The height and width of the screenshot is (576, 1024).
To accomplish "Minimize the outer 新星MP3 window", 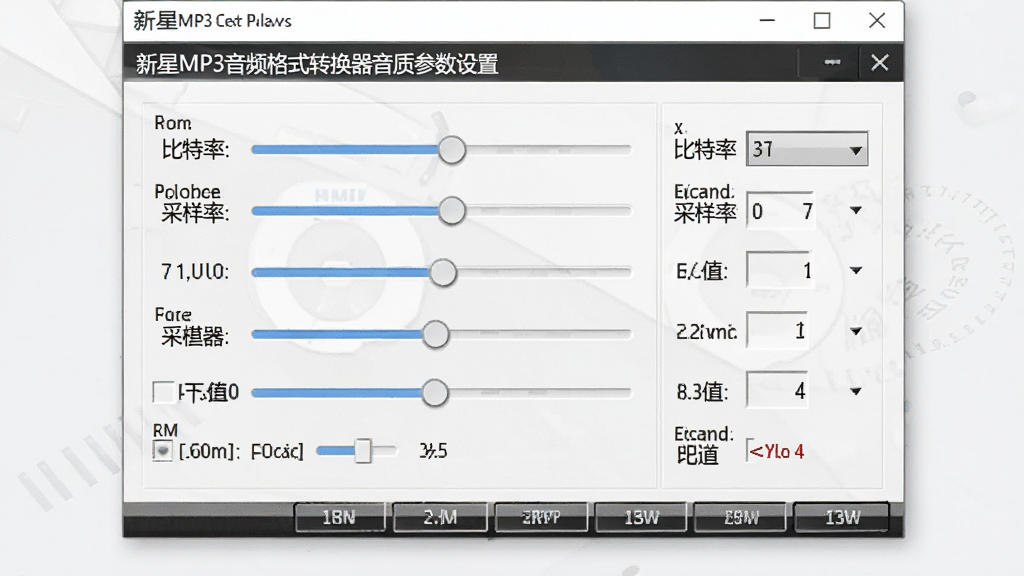I will coord(767,21).
